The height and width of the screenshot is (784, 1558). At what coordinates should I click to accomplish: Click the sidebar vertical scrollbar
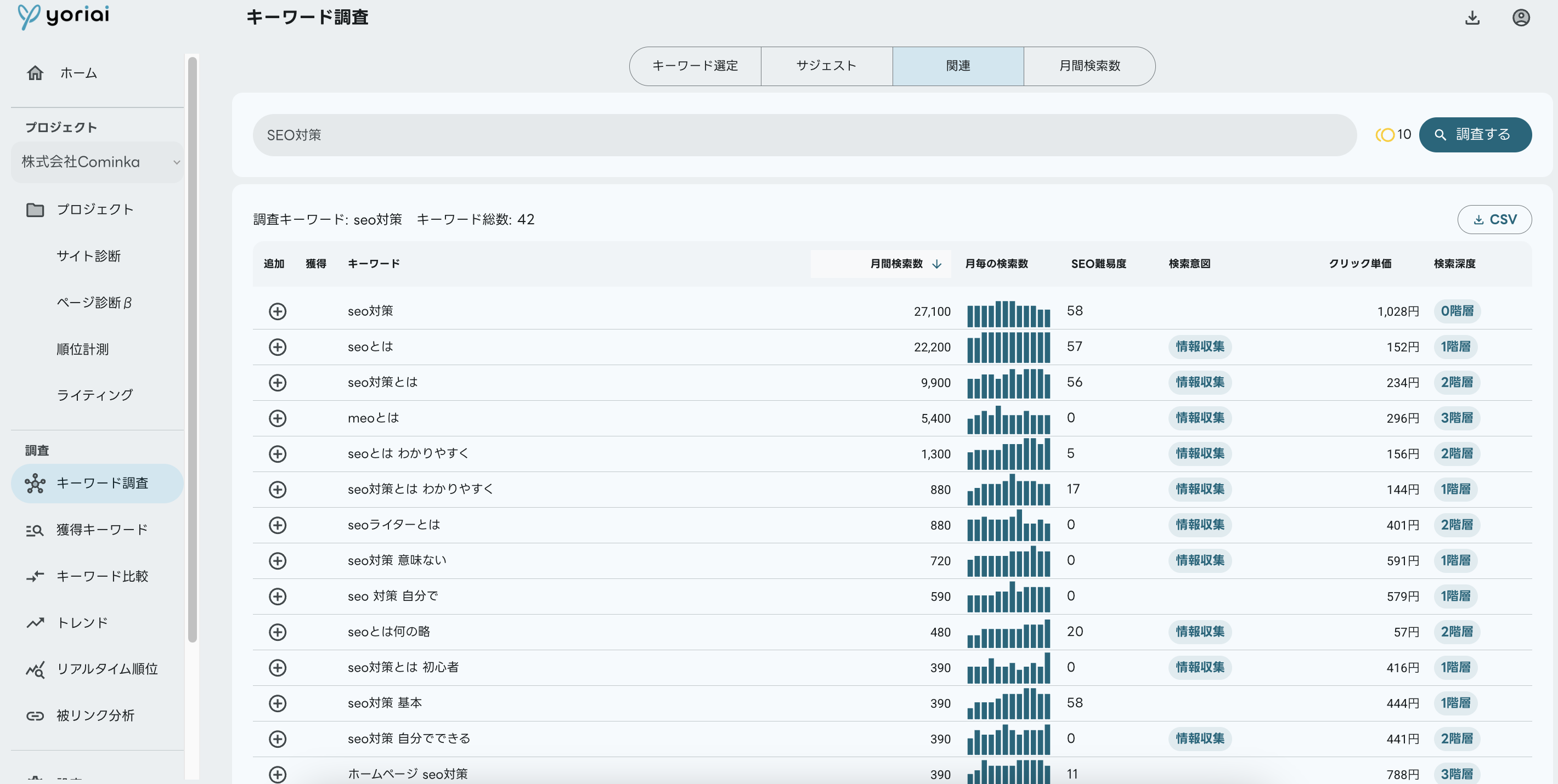pyautogui.click(x=193, y=349)
